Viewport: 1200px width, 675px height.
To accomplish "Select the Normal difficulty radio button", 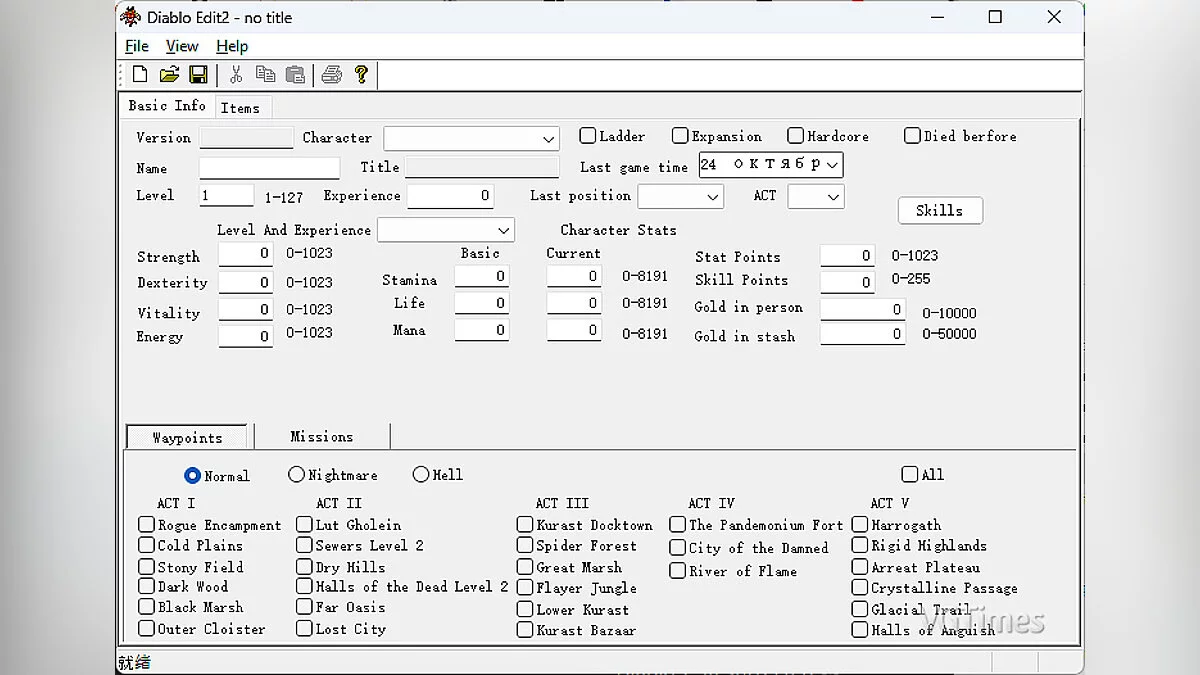I will (x=193, y=475).
